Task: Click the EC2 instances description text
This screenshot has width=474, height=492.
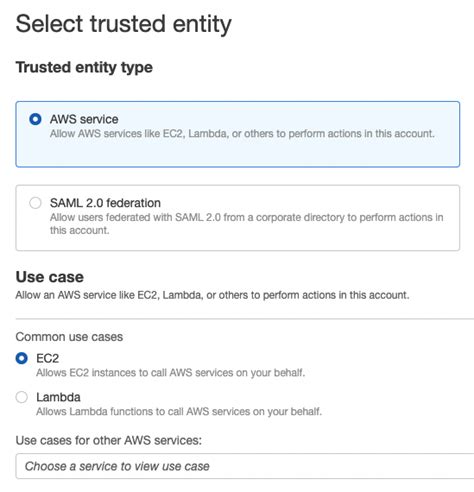Action: pos(171,373)
